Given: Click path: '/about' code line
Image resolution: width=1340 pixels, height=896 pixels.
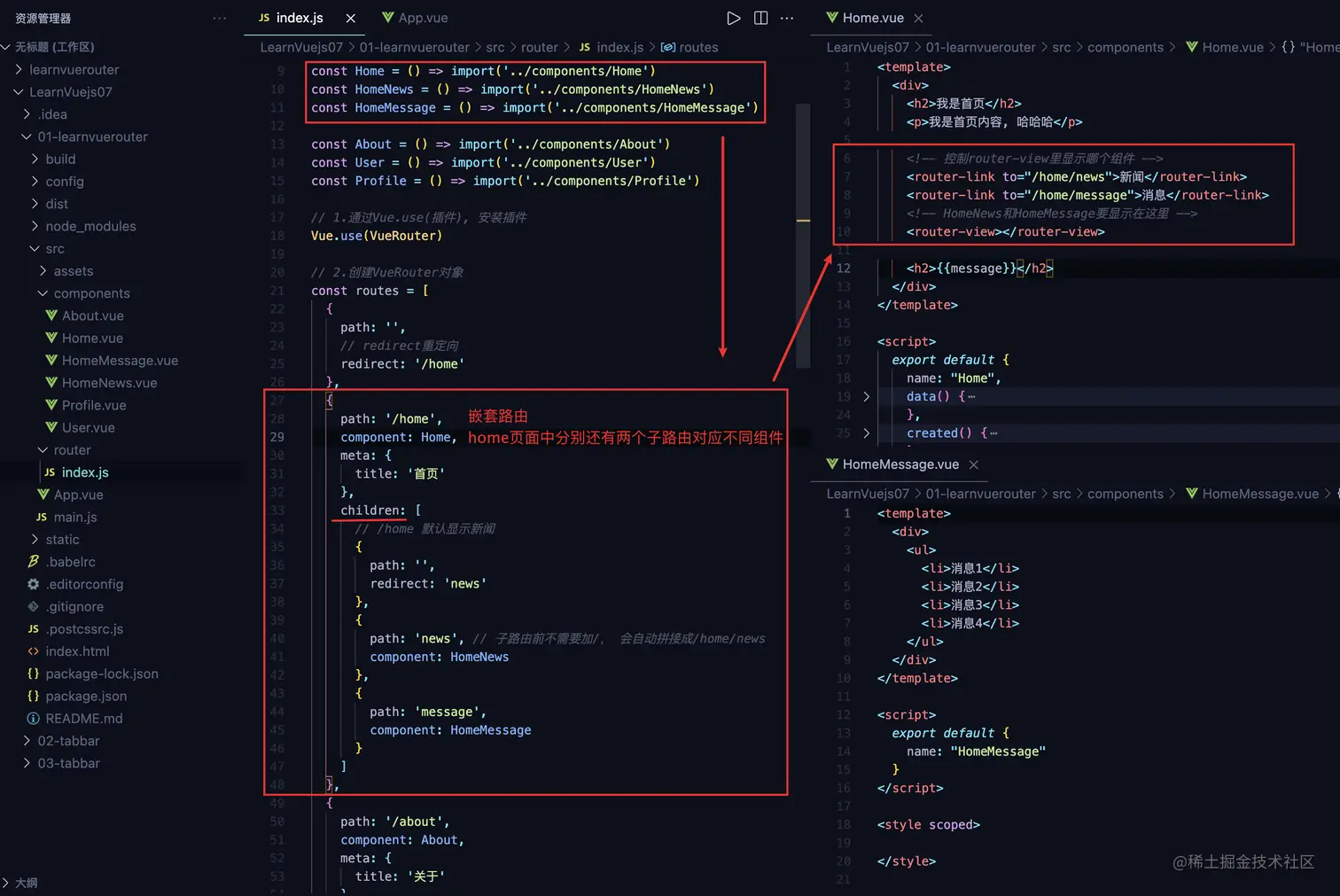Looking at the screenshot, I should point(395,822).
